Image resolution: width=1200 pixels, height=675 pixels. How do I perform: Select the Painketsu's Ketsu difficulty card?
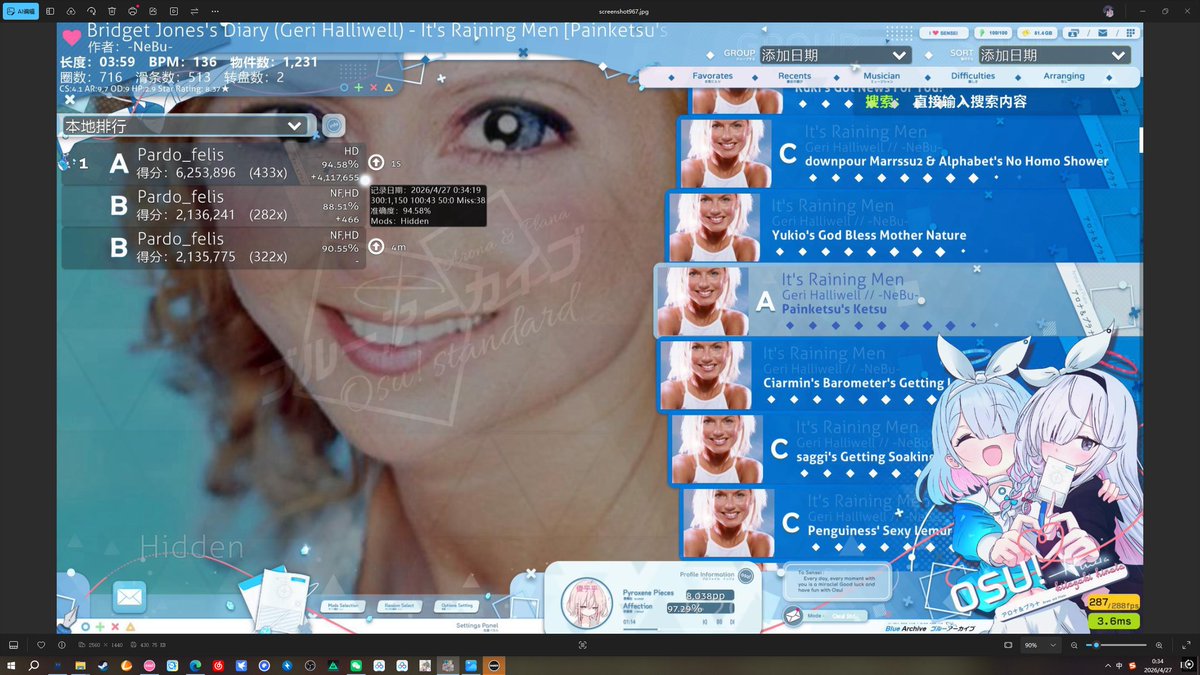tap(897, 300)
